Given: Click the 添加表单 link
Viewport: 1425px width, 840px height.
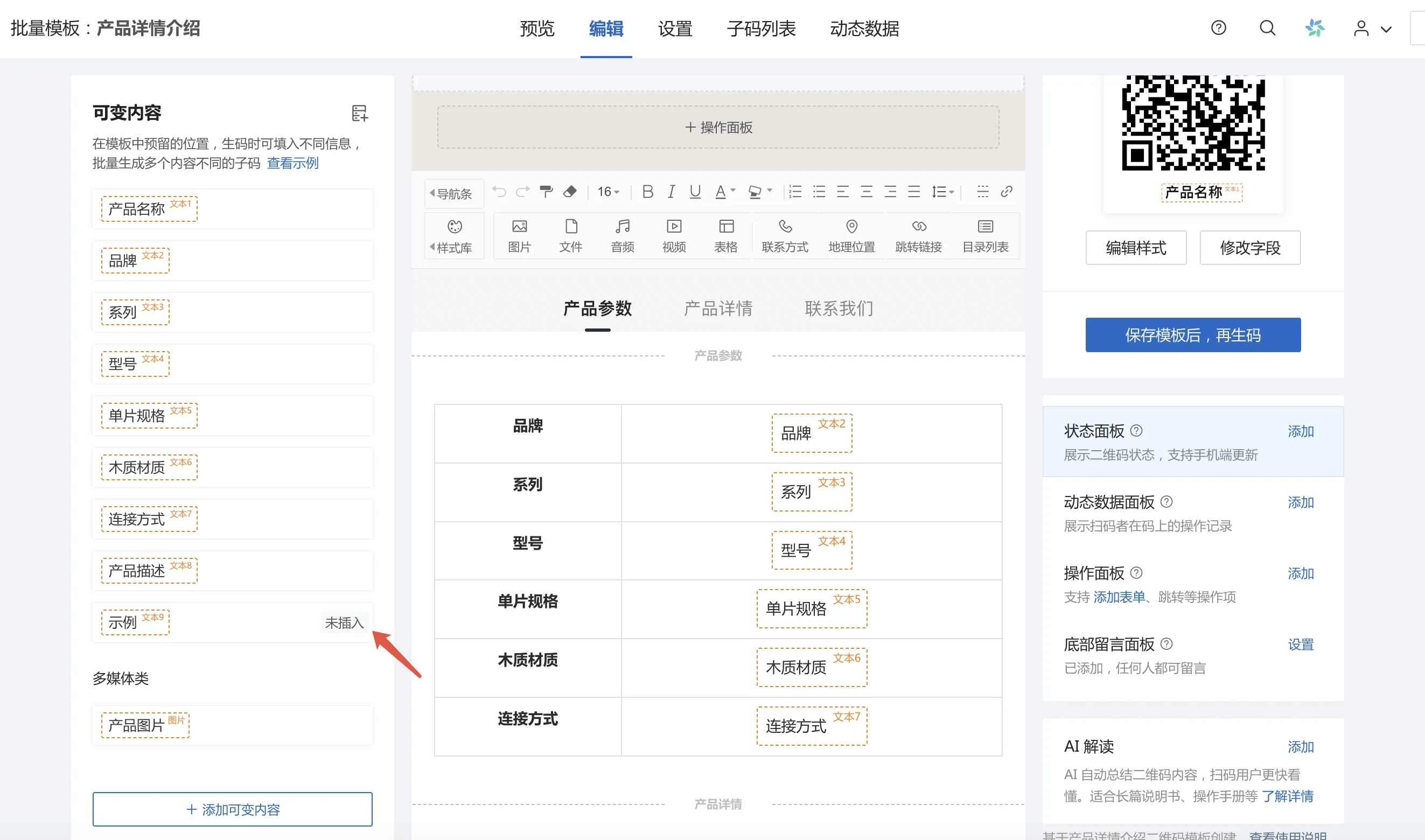Looking at the screenshot, I should tap(1119, 597).
